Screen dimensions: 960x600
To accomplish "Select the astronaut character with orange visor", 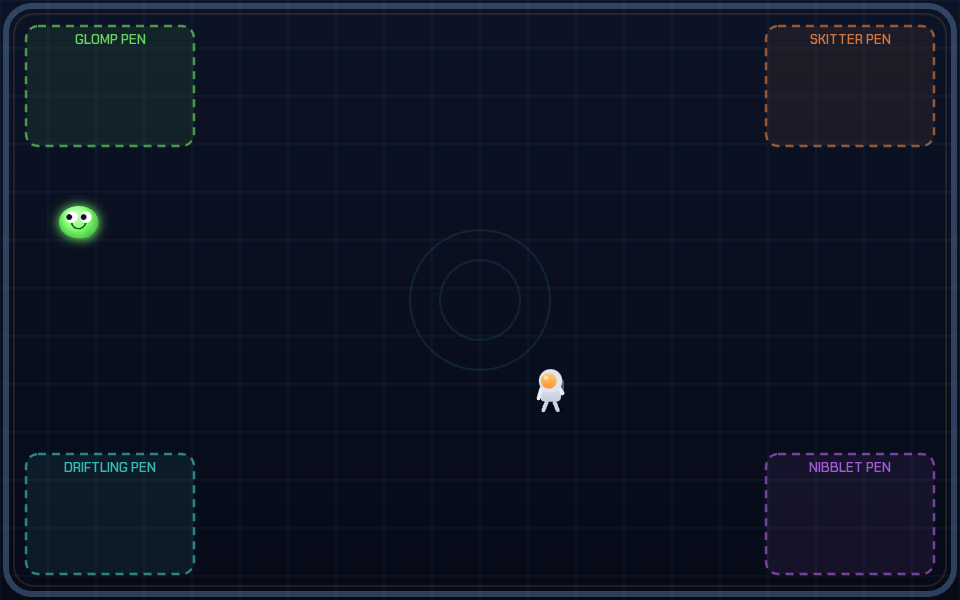I will 550,391.
